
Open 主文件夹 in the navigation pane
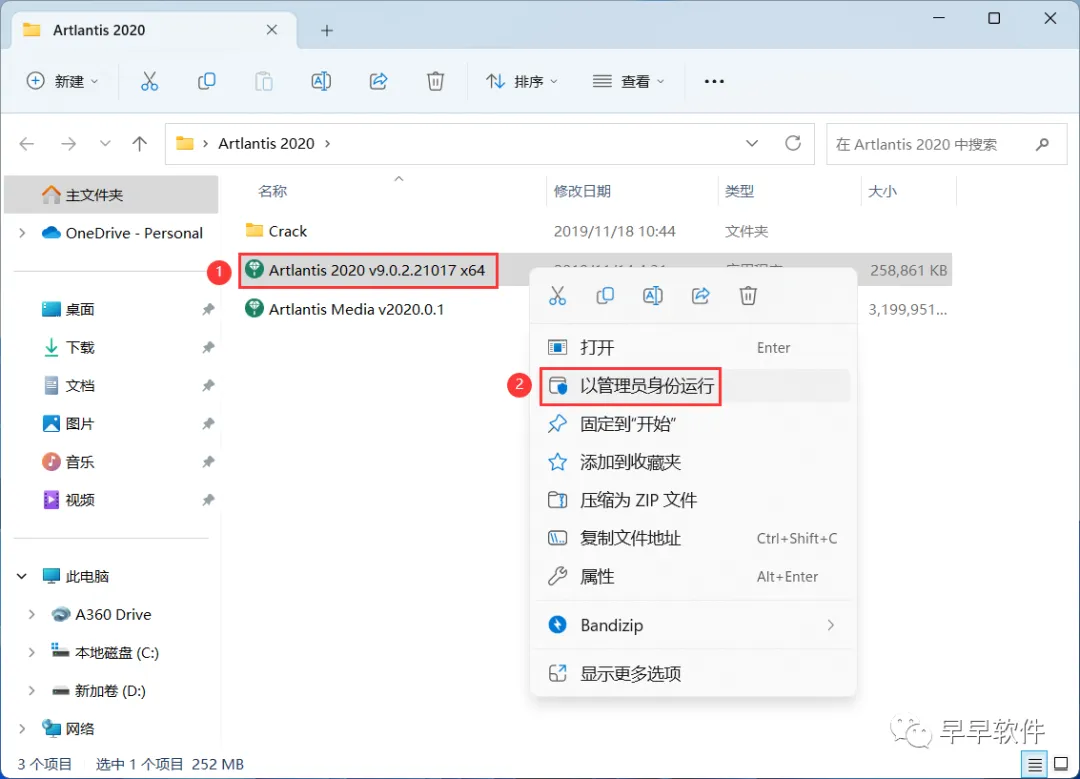tap(111, 195)
